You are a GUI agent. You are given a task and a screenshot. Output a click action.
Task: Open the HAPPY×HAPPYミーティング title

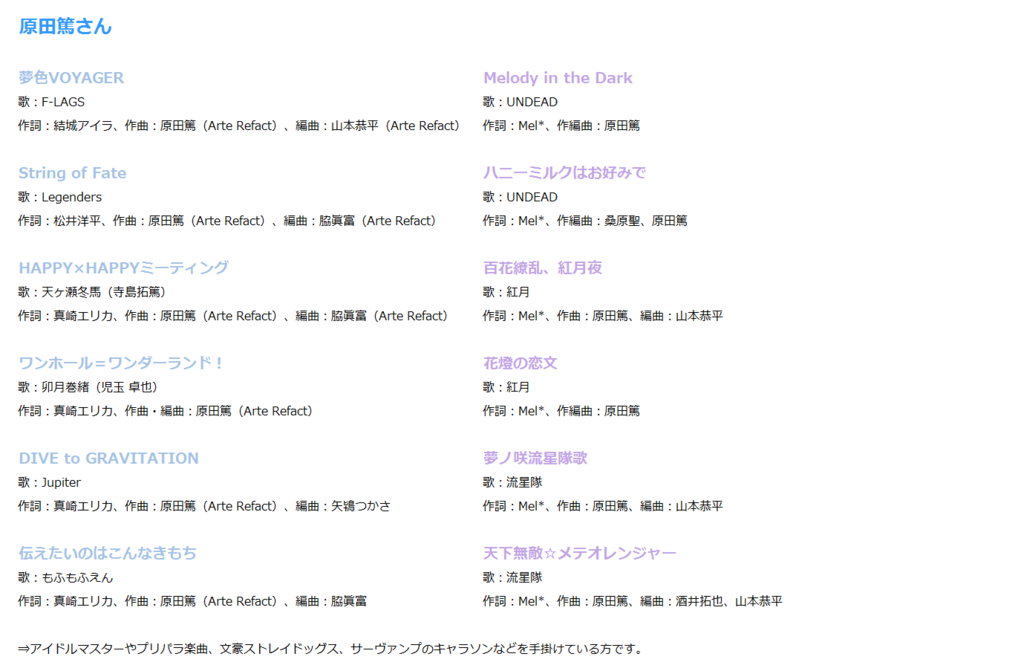coord(123,268)
